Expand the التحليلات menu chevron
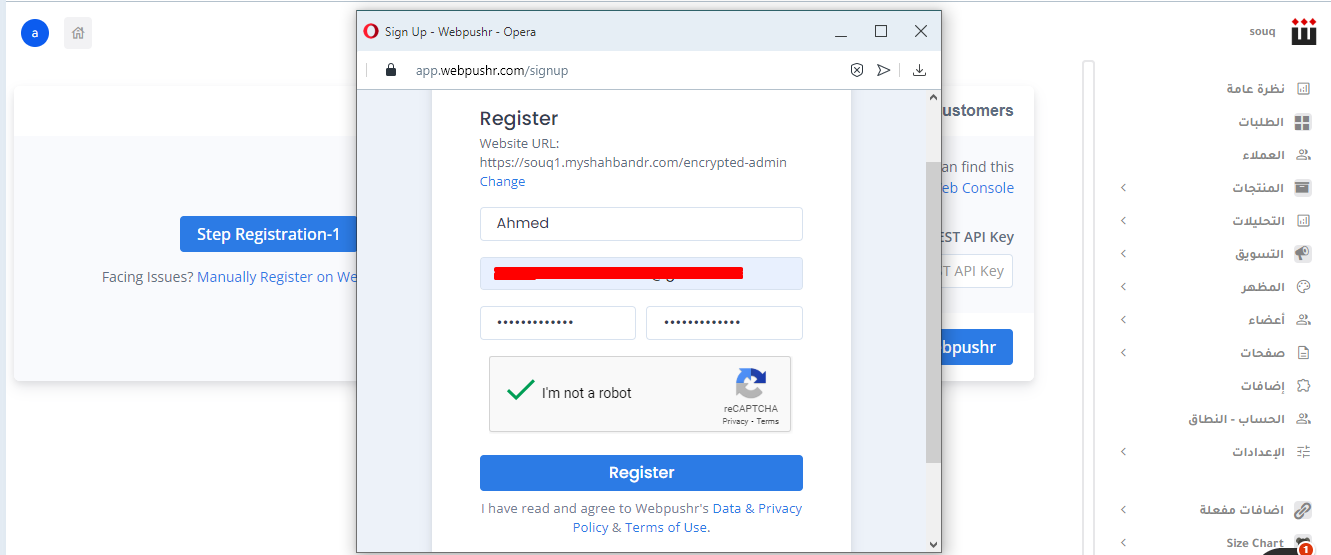This screenshot has width=1331, height=555. [x=1123, y=221]
